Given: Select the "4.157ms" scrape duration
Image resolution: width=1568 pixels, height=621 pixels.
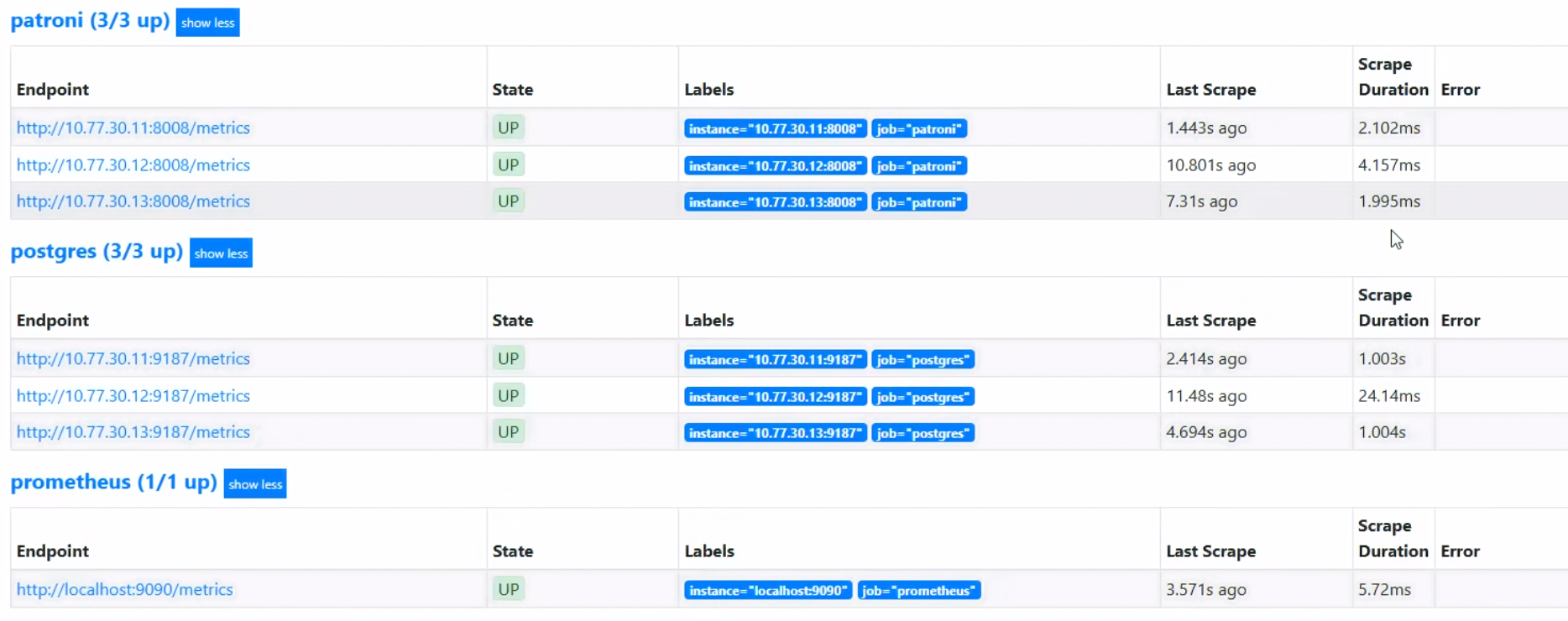Looking at the screenshot, I should click(1389, 165).
